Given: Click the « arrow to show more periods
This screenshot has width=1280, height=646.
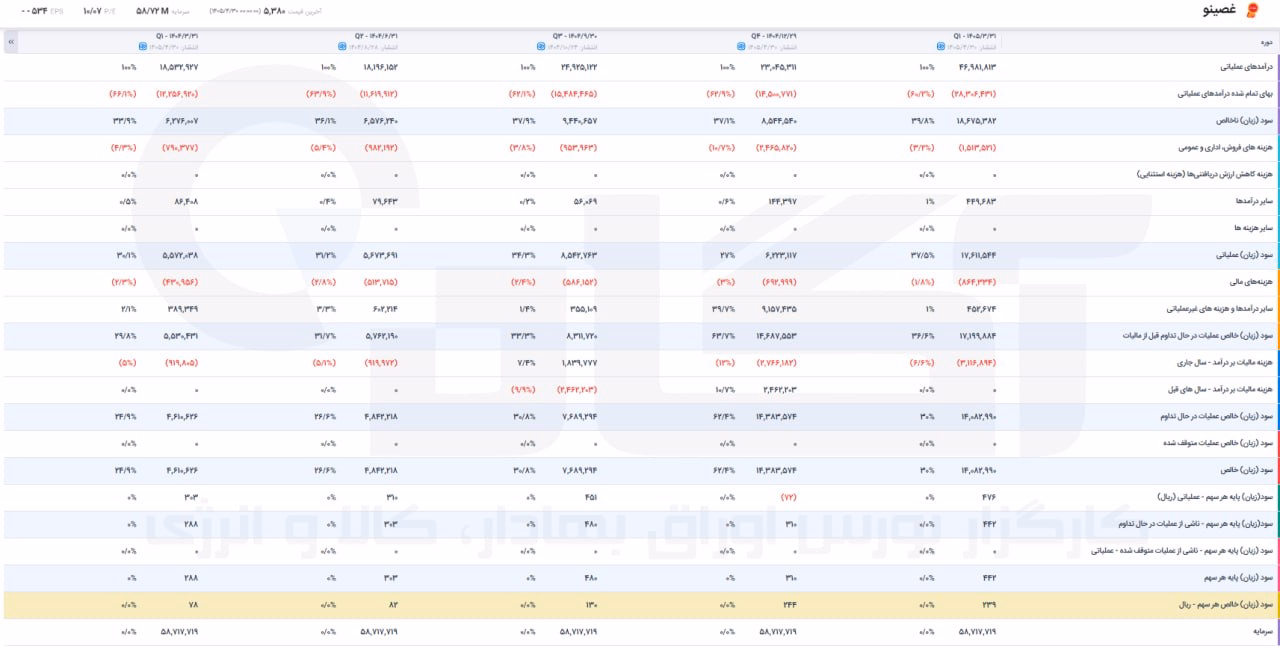Looking at the screenshot, I should pos(11,43).
